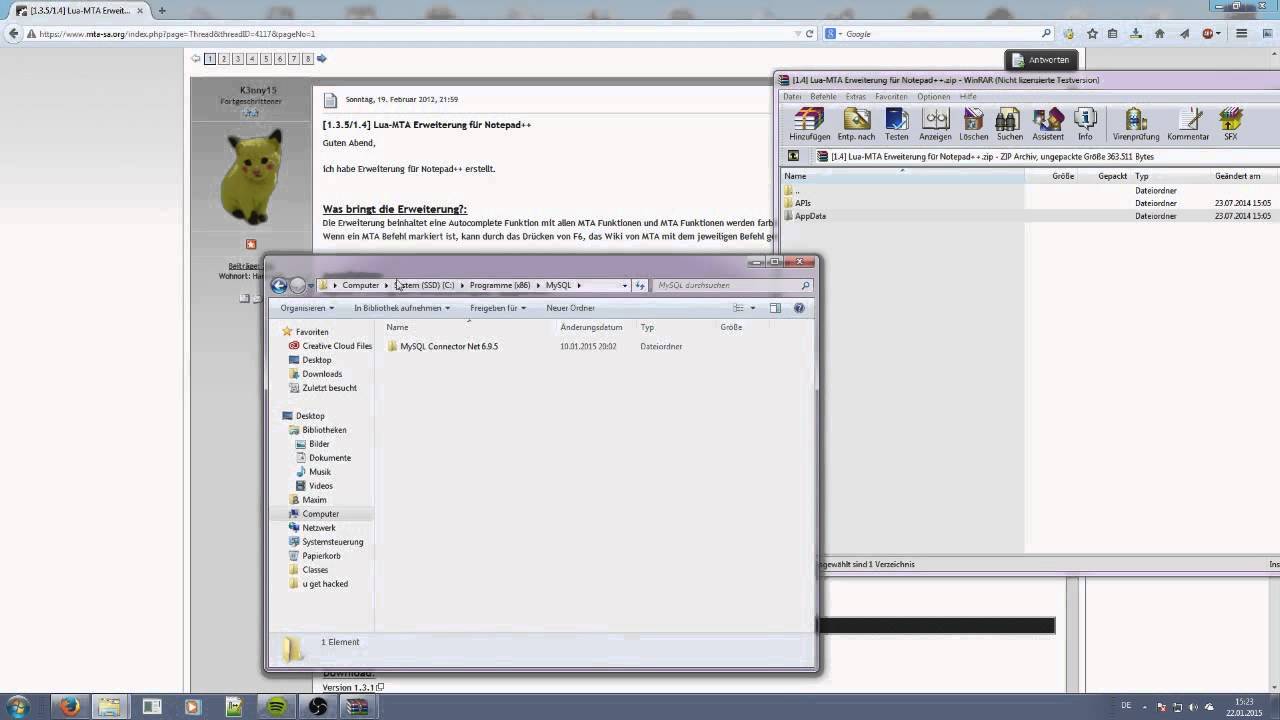Expand arrow after Computer in Explorer breadcrumb
1280x720 pixels.
click(x=386, y=285)
